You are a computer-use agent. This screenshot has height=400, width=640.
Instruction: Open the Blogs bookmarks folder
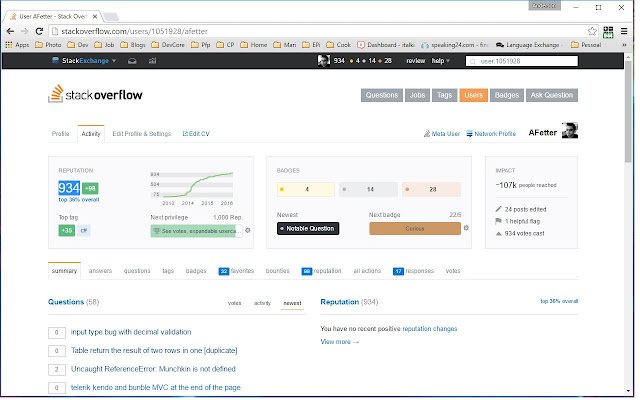(x=133, y=45)
